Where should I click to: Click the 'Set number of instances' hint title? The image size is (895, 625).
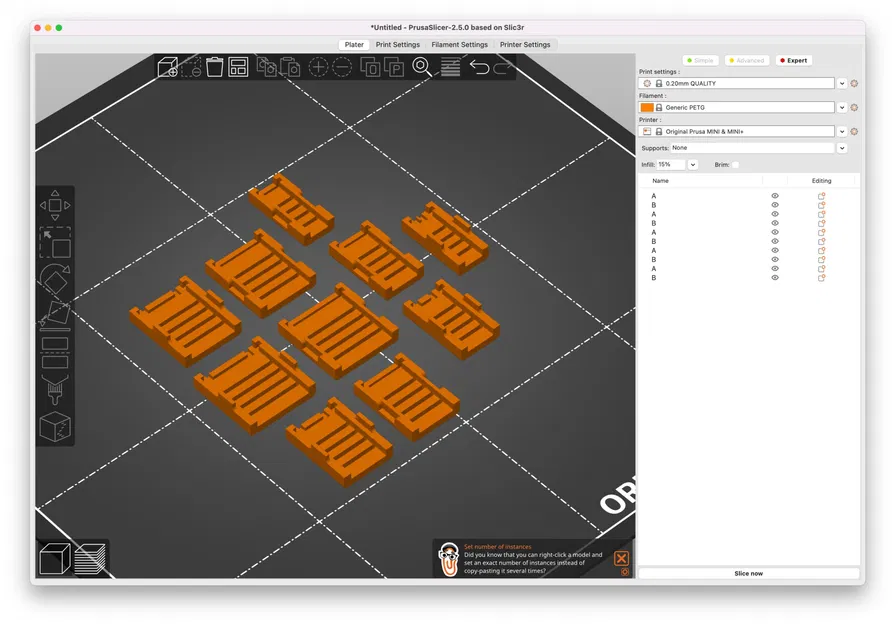[497, 547]
